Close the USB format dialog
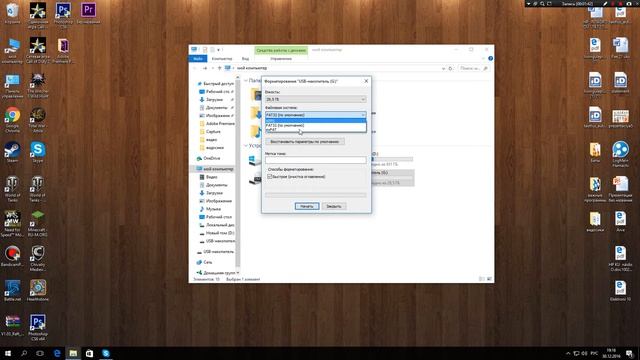This screenshot has width=640, height=360. tap(366, 81)
